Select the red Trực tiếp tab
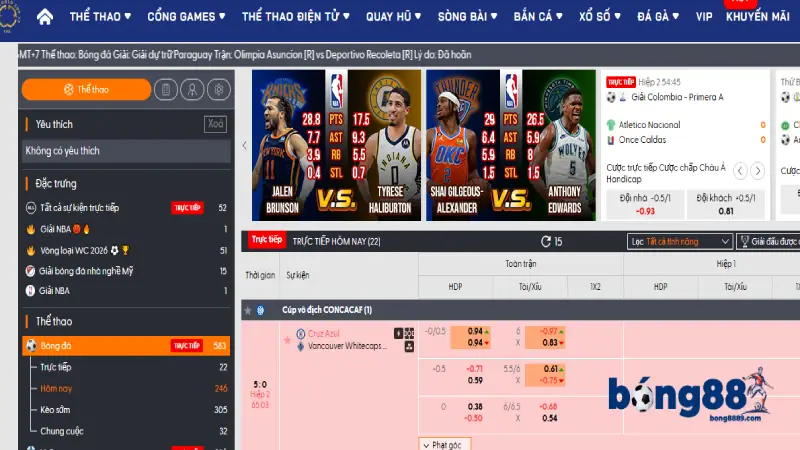 coord(267,240)
